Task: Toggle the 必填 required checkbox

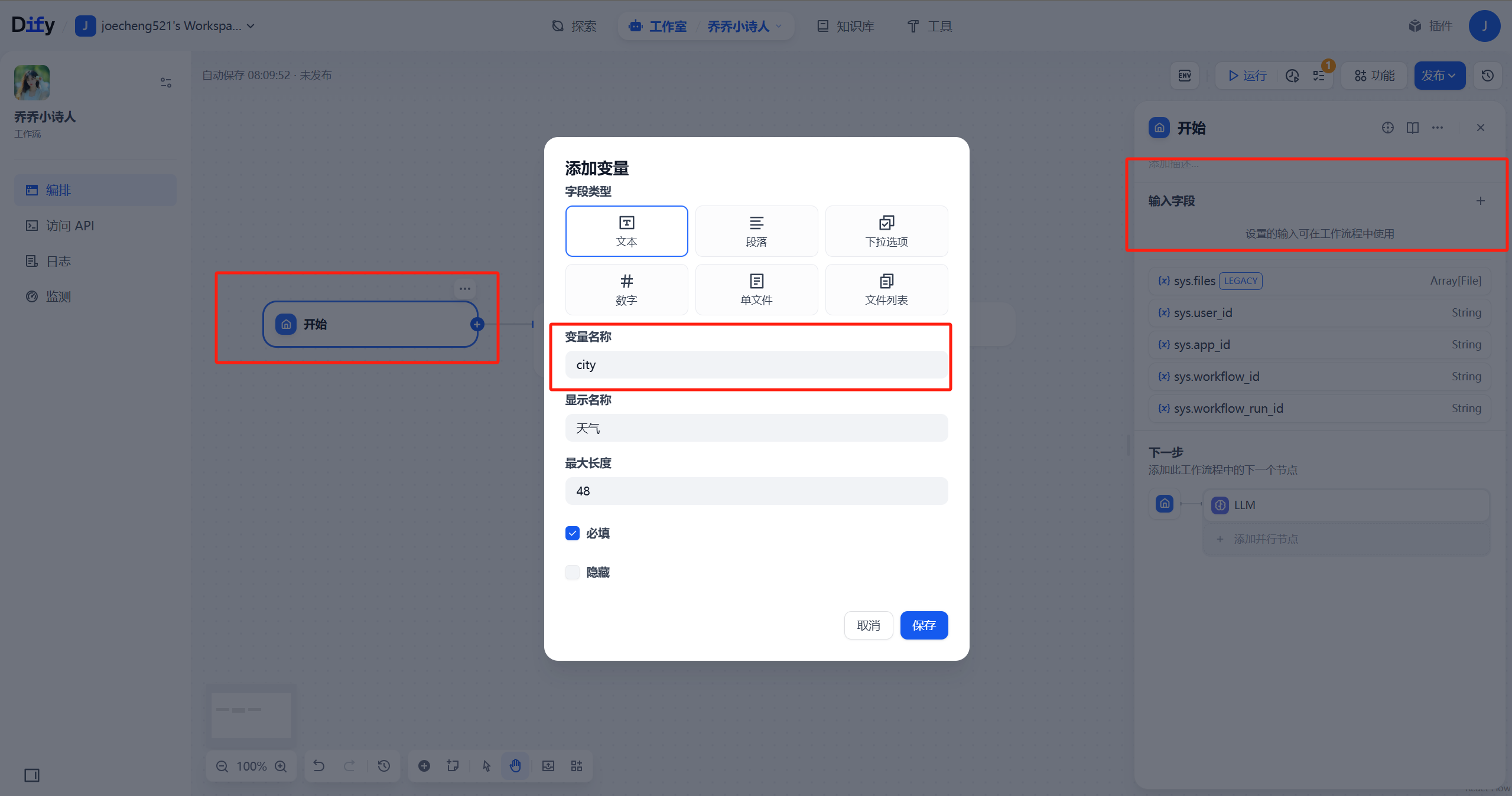Action: tap(572, 533)
